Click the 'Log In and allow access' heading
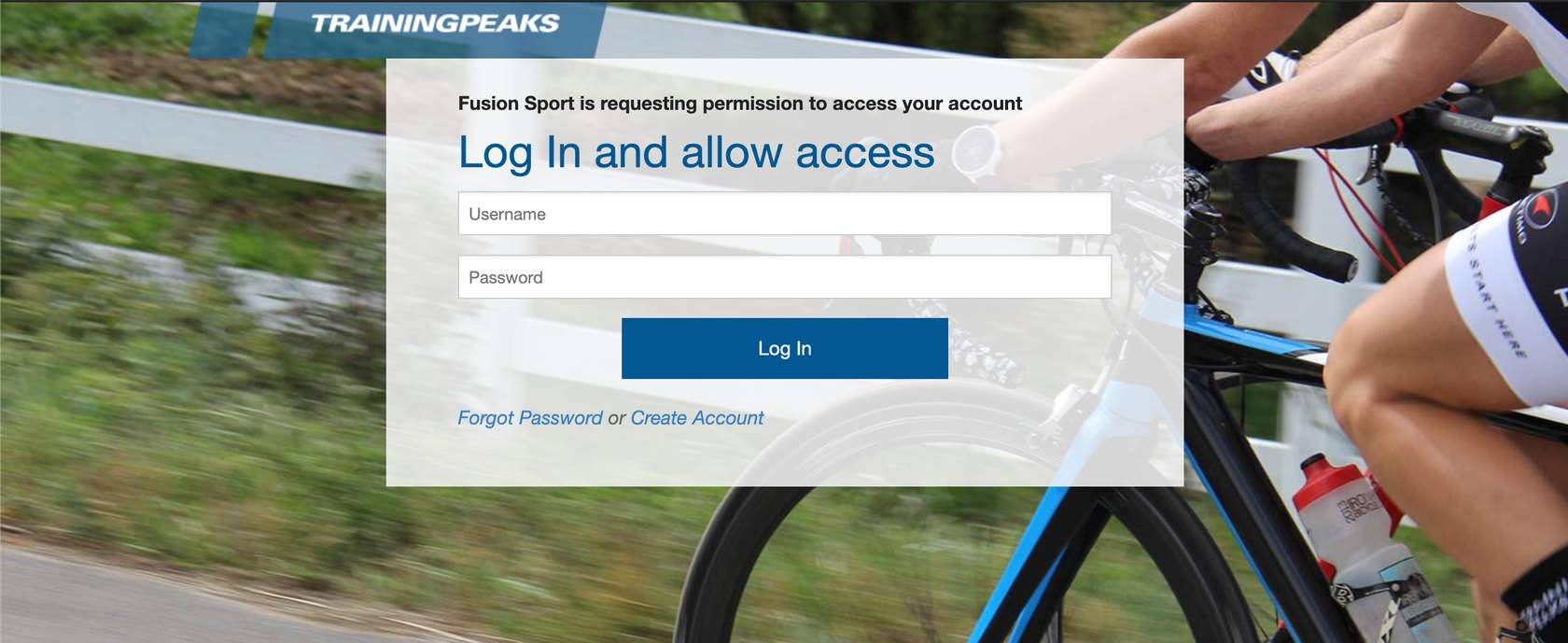This screenshot has height=643, width=1568. (696, 153)
